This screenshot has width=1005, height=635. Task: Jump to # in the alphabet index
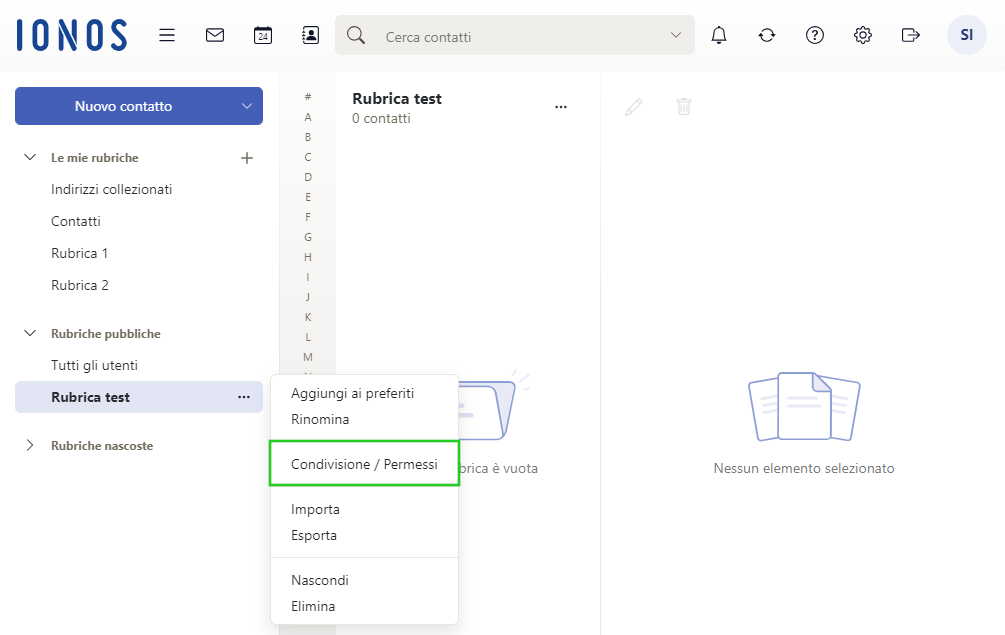[x=308, y=97]
